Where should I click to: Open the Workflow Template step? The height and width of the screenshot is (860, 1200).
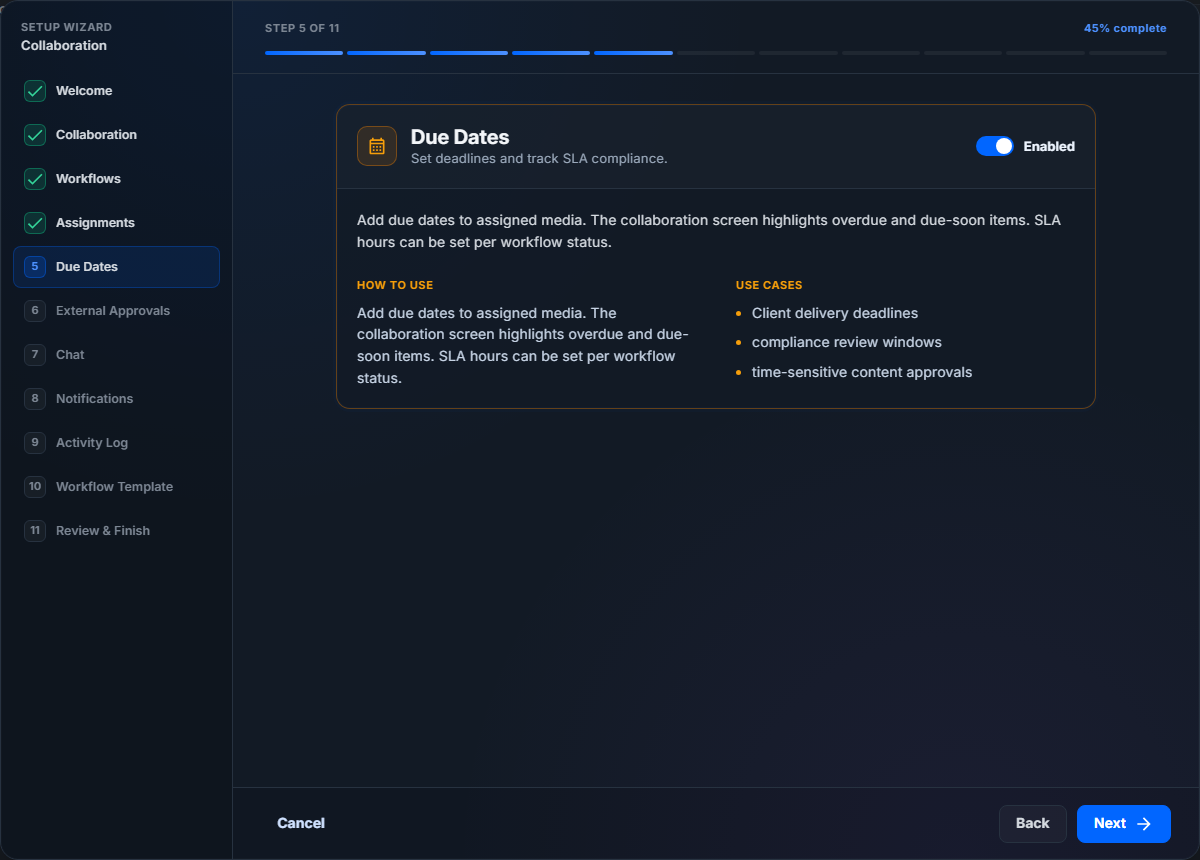[116, 487]
